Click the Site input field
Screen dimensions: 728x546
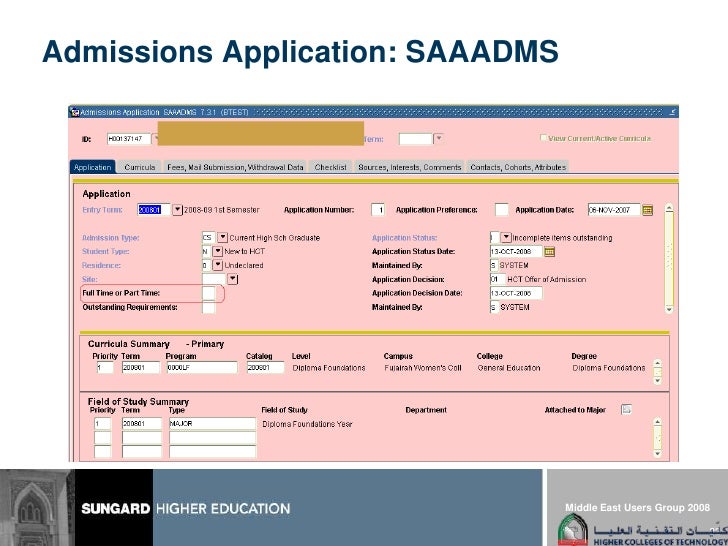pyautogui.click(x=214, y=279)
